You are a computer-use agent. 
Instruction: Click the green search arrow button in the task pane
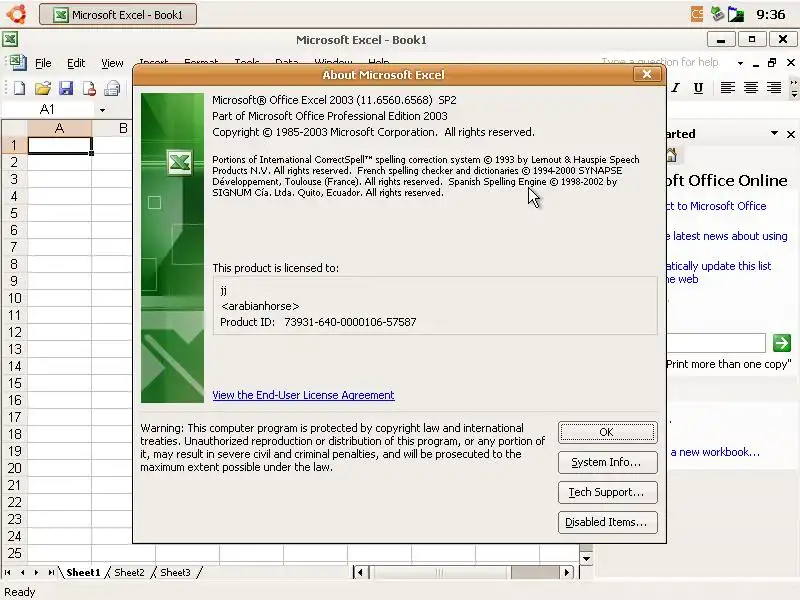pos(782,343)
